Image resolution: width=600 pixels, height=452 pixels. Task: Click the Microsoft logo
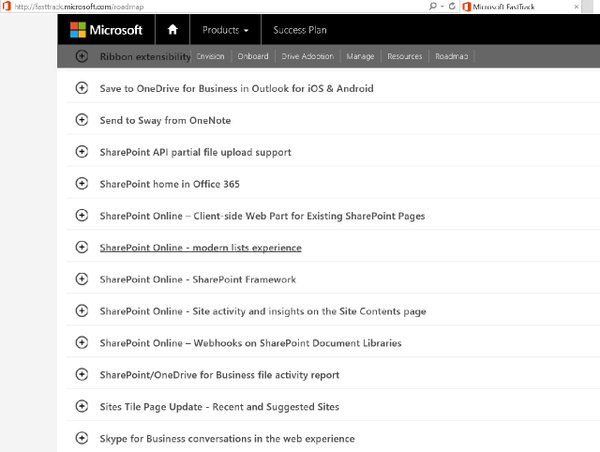pos(106,30)
